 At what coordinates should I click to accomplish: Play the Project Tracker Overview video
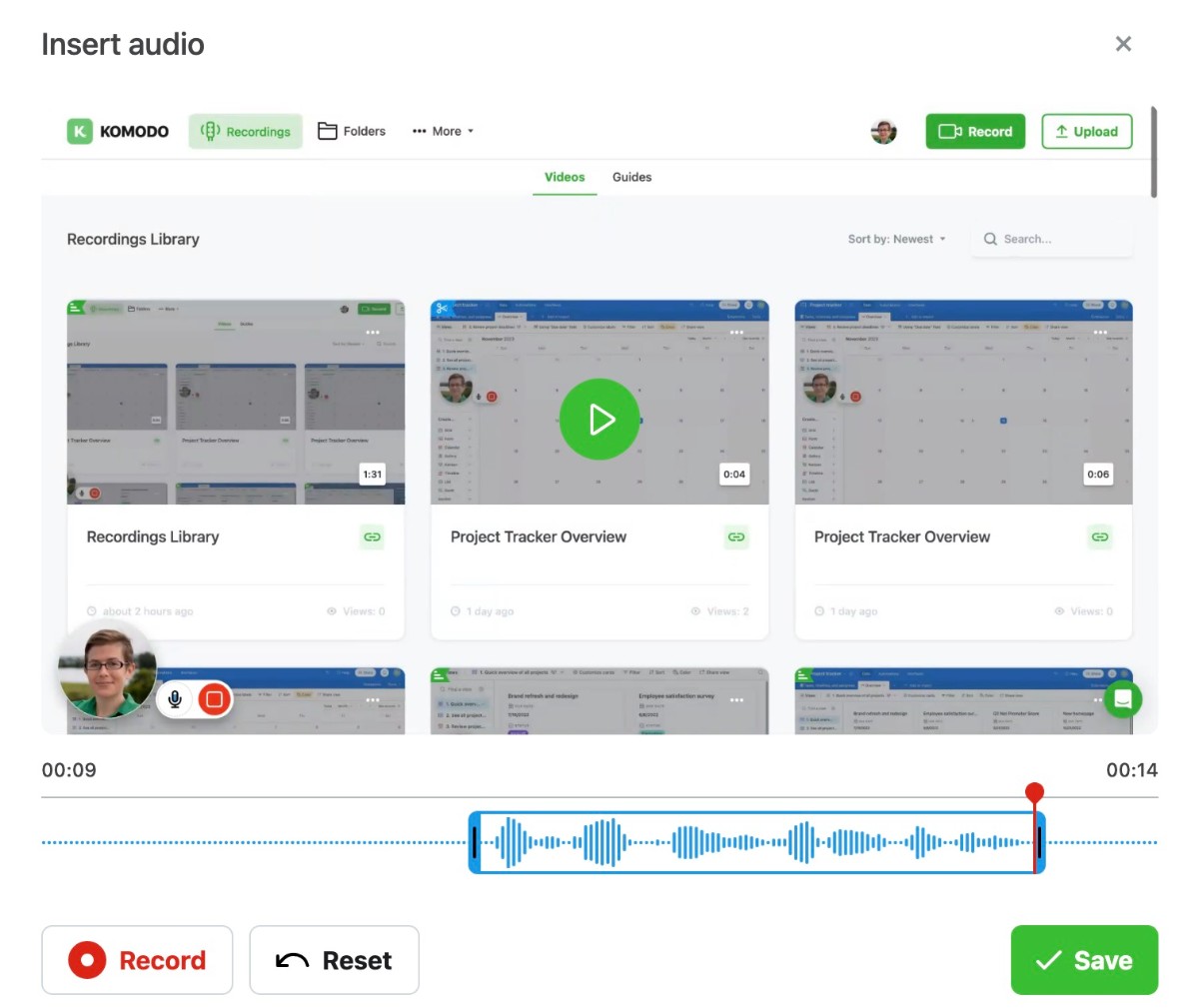tap(599, 420)
